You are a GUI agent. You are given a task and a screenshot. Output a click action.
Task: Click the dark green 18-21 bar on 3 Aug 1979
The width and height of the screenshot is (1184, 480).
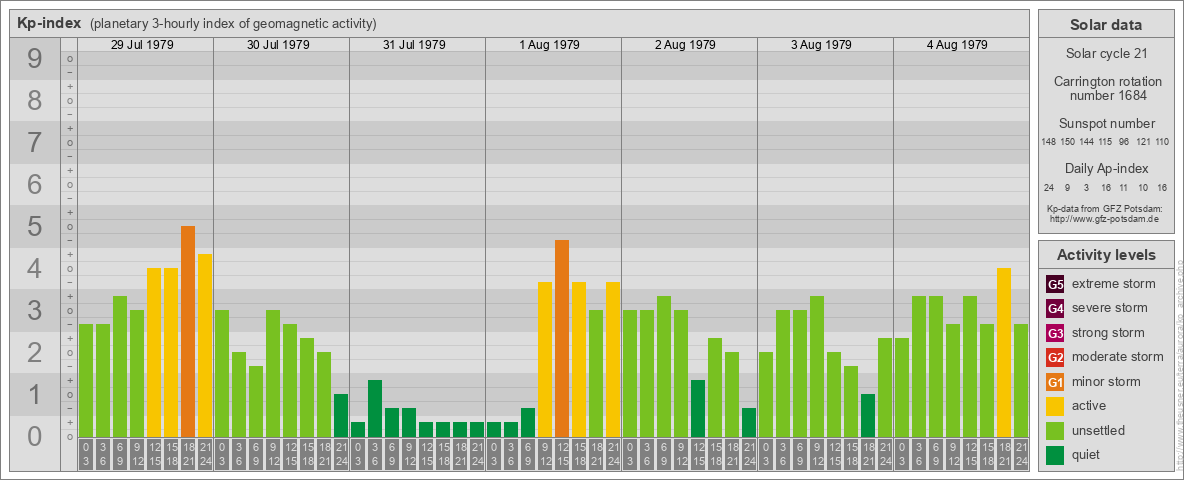pyautogui.click(x=868, y=415)
